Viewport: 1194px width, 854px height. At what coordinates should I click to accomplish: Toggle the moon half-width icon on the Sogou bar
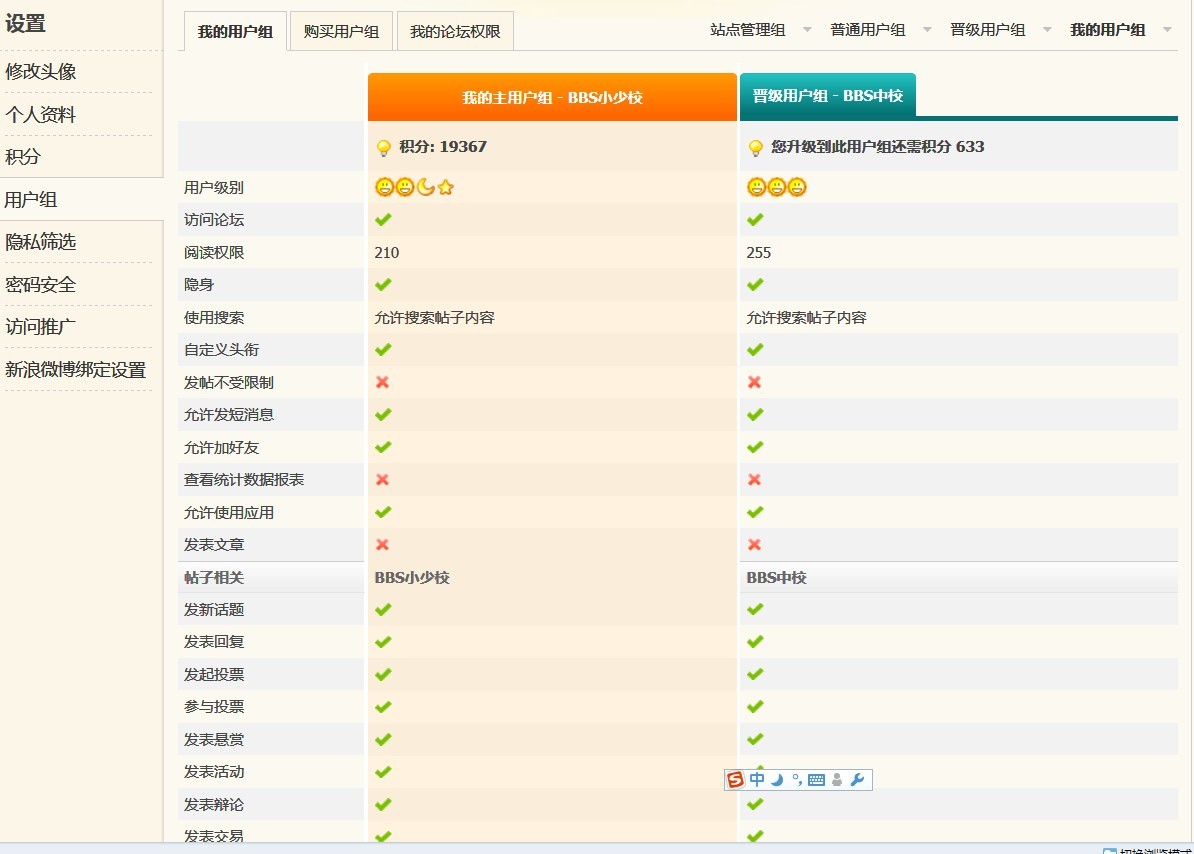[x=777, y=780]
